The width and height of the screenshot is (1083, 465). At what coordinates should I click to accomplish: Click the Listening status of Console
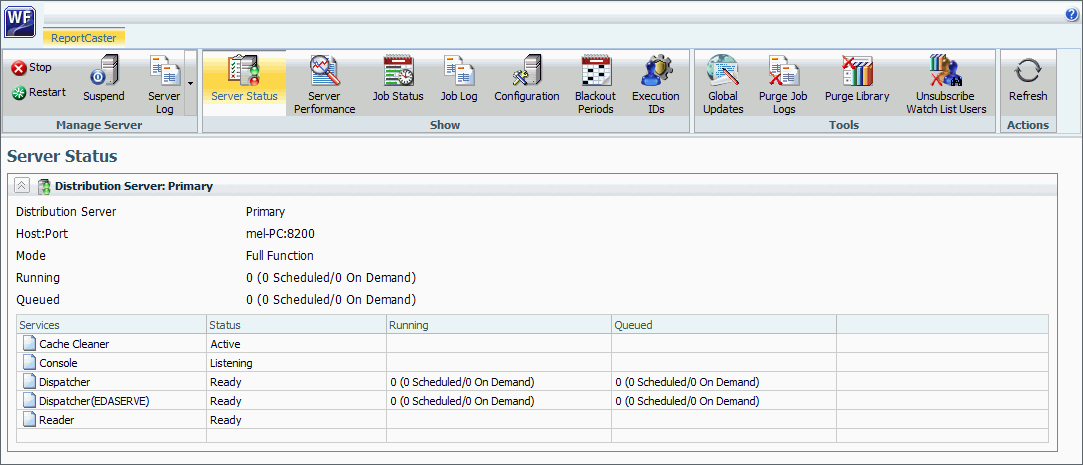click(x=231, y=363)
